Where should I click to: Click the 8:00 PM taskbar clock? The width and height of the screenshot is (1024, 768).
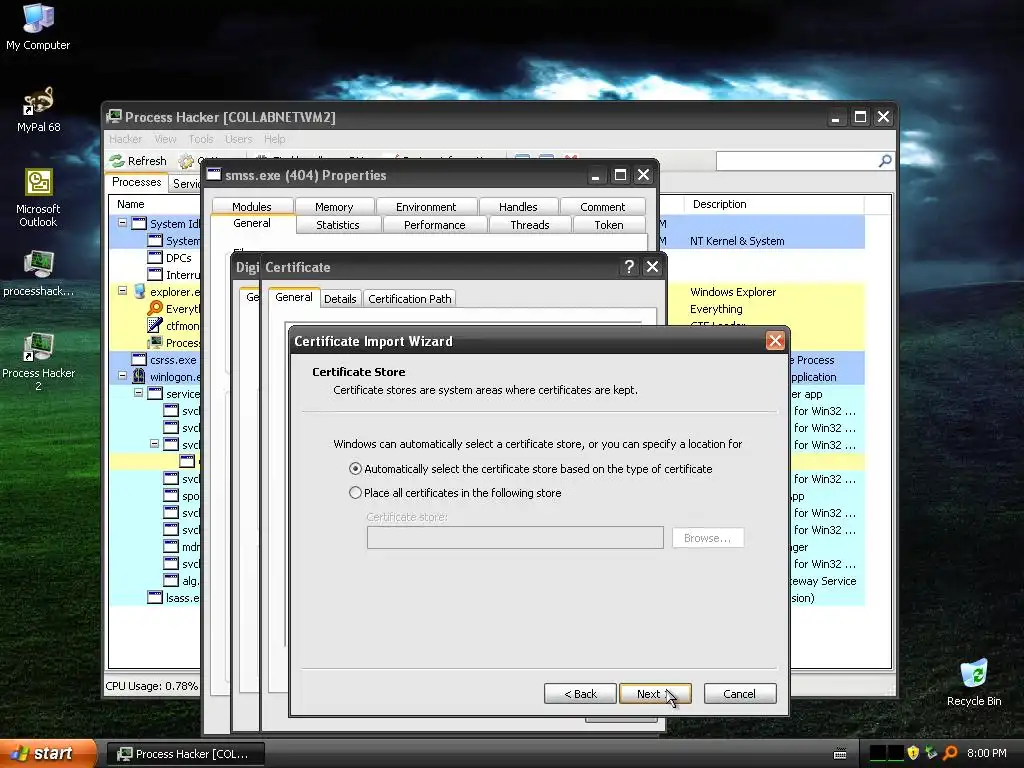(987, 753)
